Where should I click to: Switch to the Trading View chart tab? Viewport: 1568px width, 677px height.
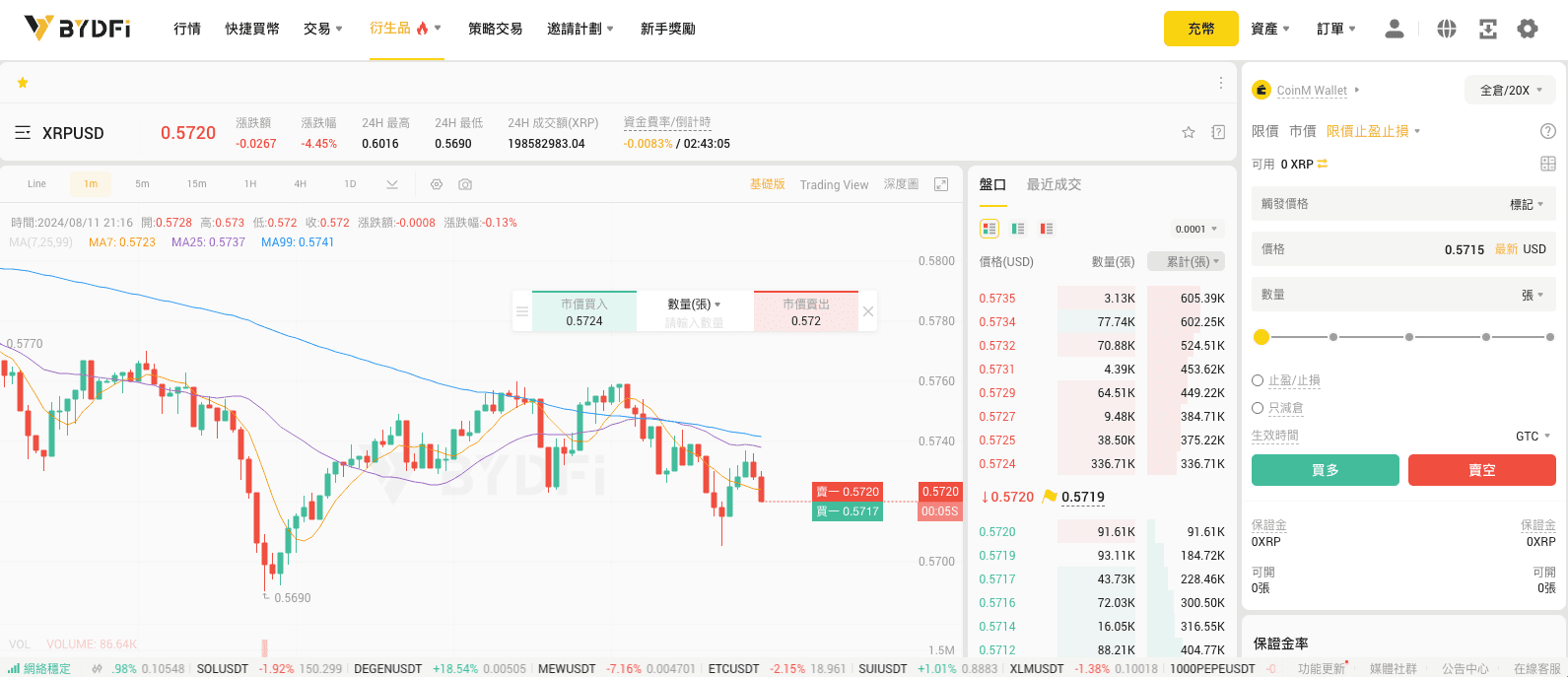tap(834, 184)
